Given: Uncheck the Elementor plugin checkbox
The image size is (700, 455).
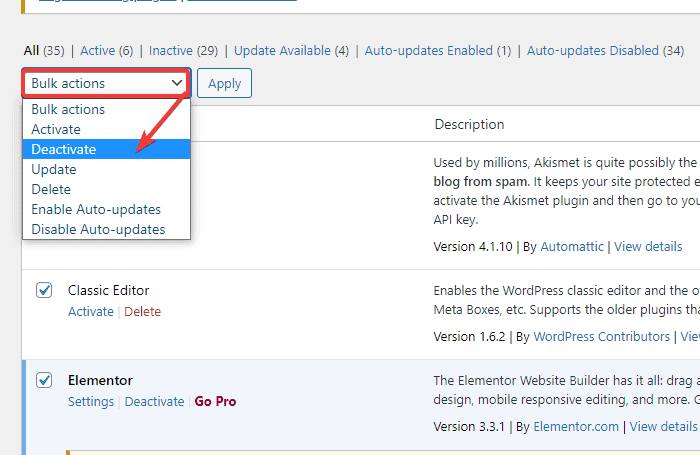Looking at the screenshot, I should [44, 380].
